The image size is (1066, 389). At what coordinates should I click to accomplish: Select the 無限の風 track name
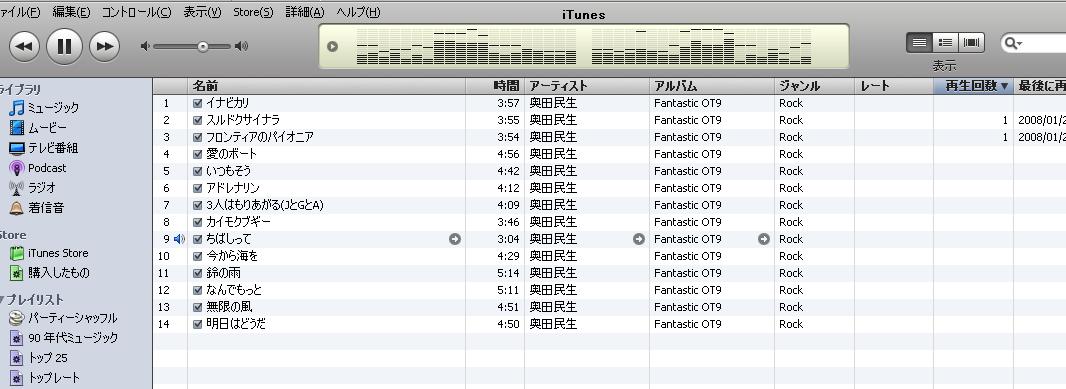[228, 307]
